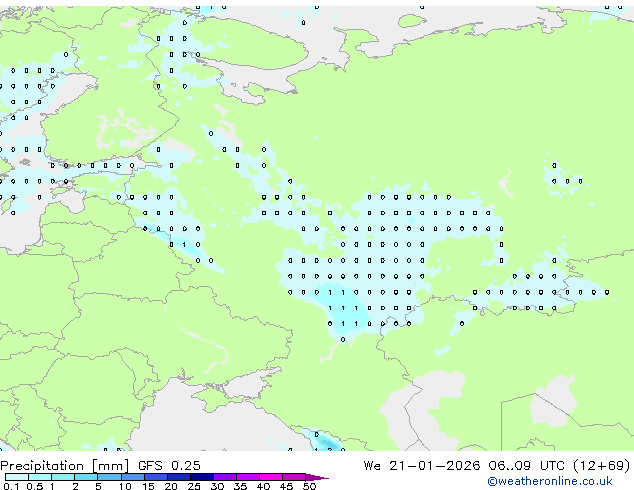This screenshot has width=634, height=490.
Task: Pick the 20–25 mm legend swatch
Action: coord(179,477)
